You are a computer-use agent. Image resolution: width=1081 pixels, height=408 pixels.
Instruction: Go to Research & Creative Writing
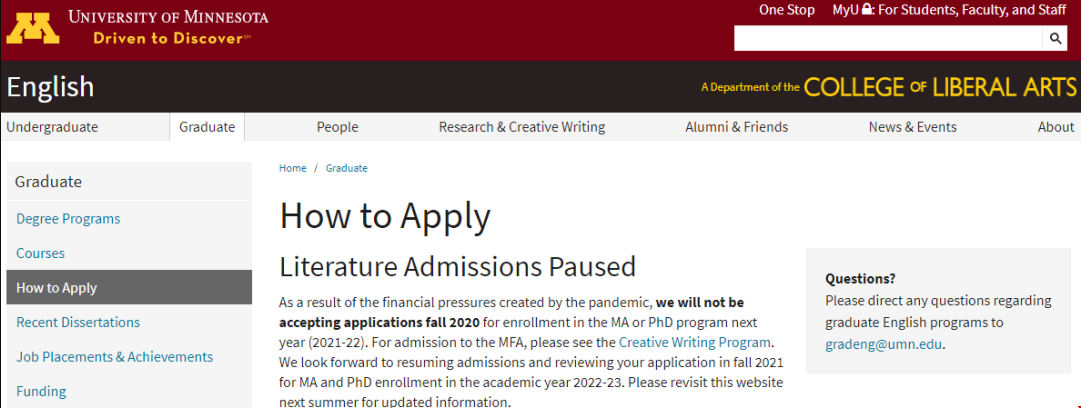point(522,127)
